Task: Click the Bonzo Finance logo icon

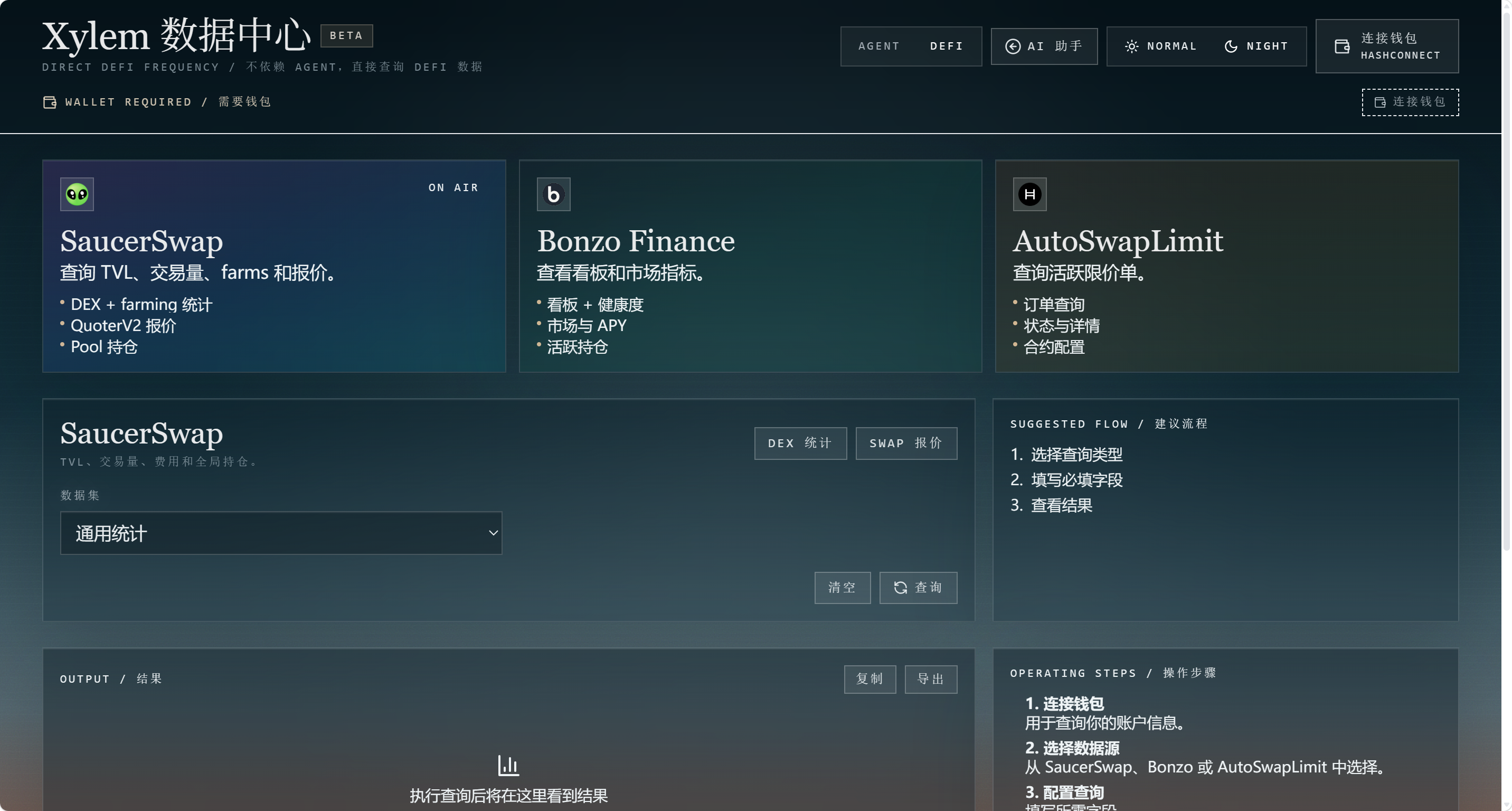Action: pos(553,194)
